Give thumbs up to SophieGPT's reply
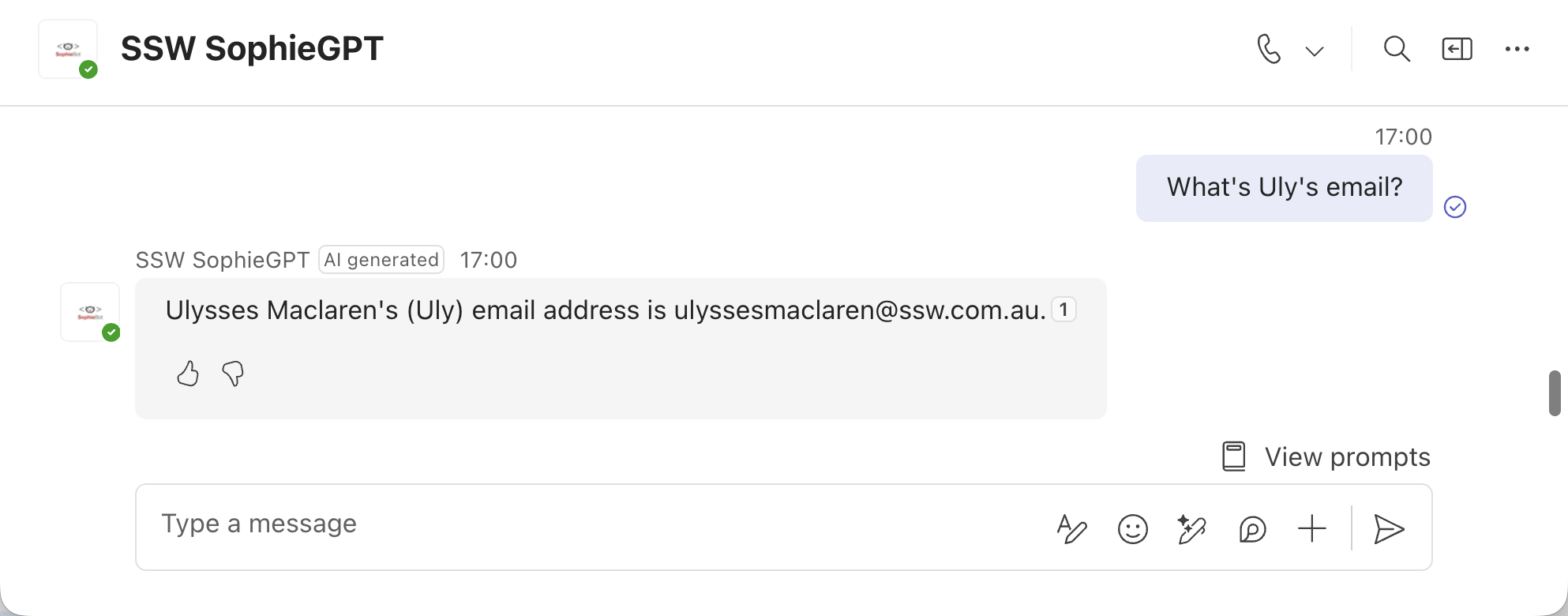The width and height of the screenshot is (1568, 616). (x=188, y=374)
